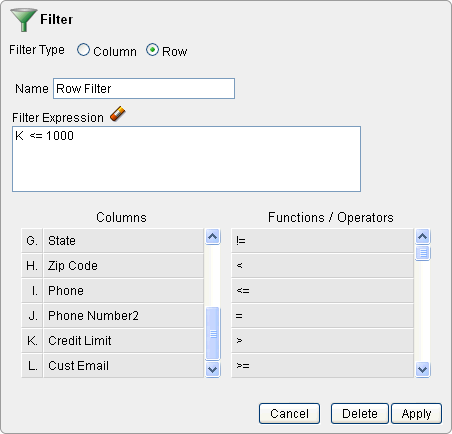Image resolution: width=452 pixels, height=434 pixels.
Task: Insert the != operator
Action: [322, 241]
